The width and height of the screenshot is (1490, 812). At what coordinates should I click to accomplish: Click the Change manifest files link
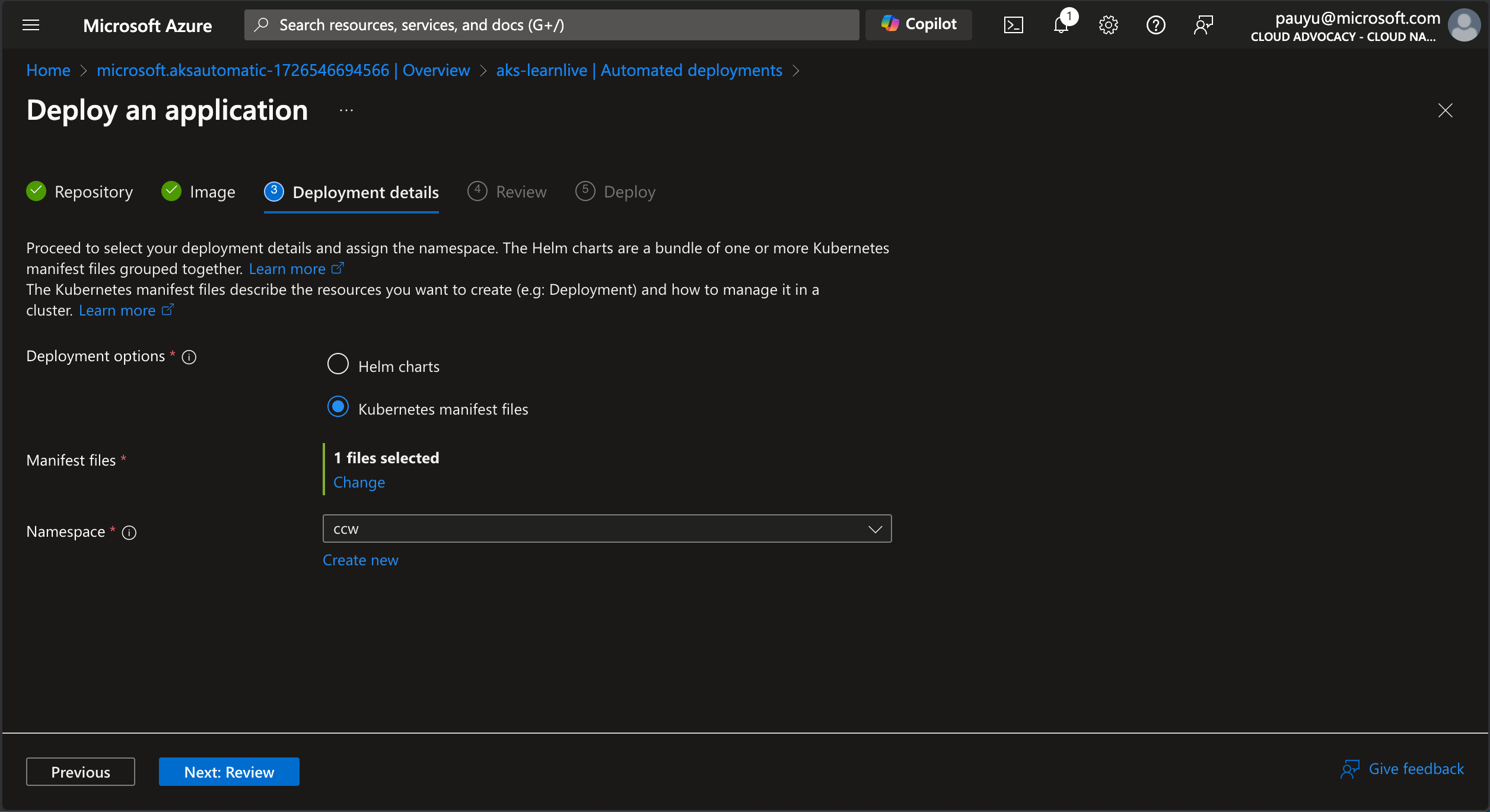pos(359,482)
